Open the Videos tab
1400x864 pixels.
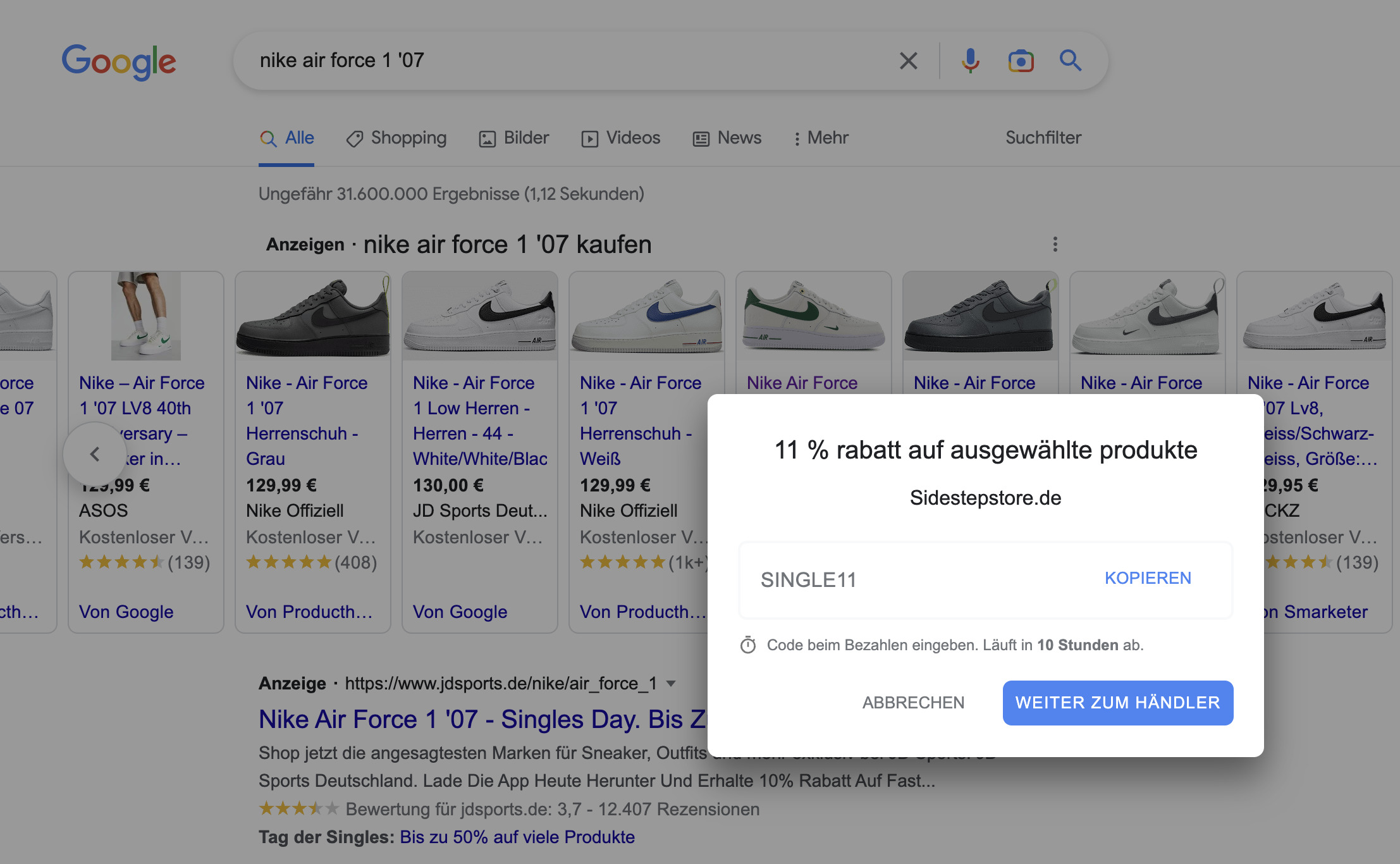point(620,138)
